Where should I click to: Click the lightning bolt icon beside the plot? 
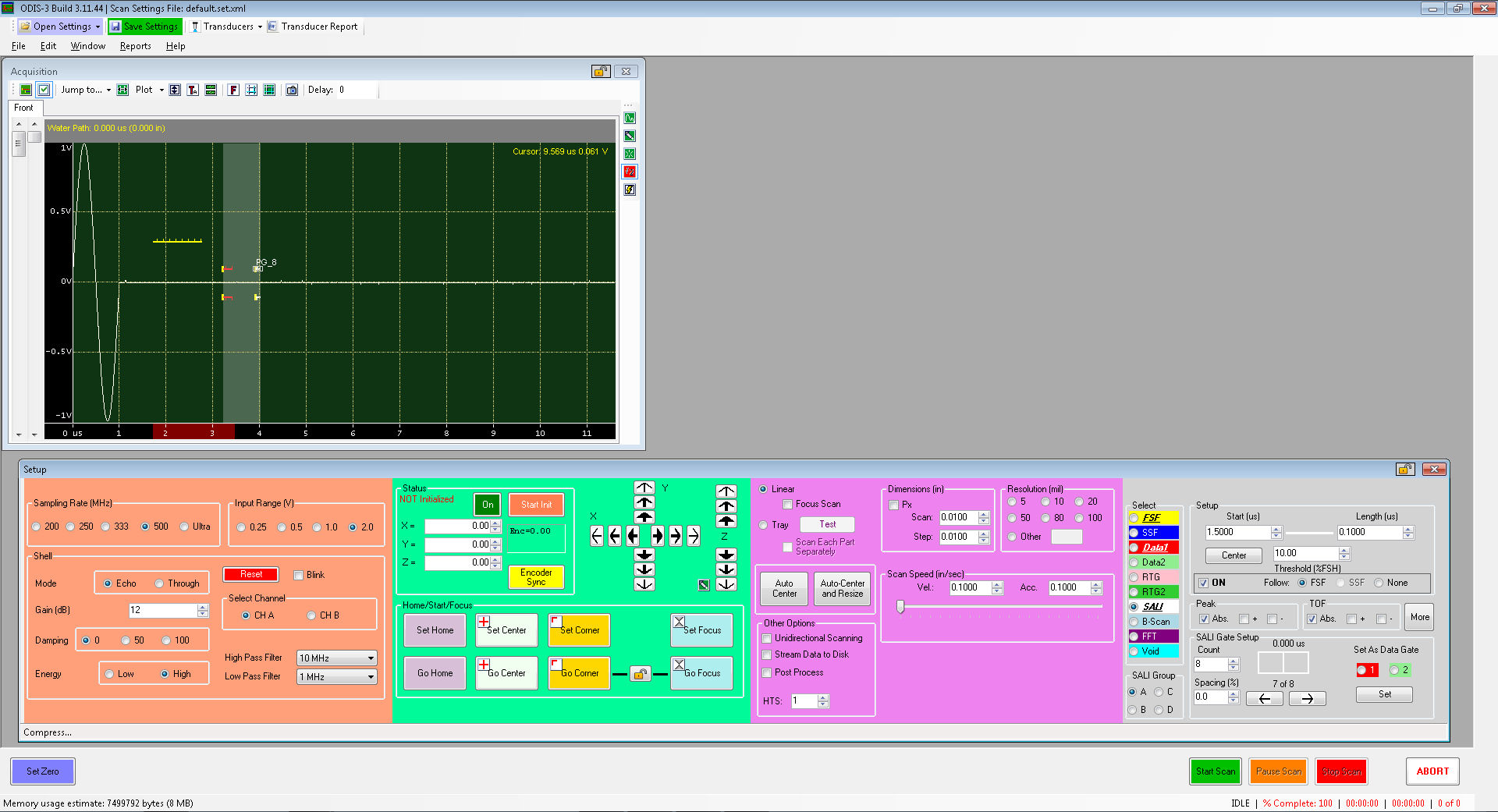pyautogui.click(x=630, y=190)
